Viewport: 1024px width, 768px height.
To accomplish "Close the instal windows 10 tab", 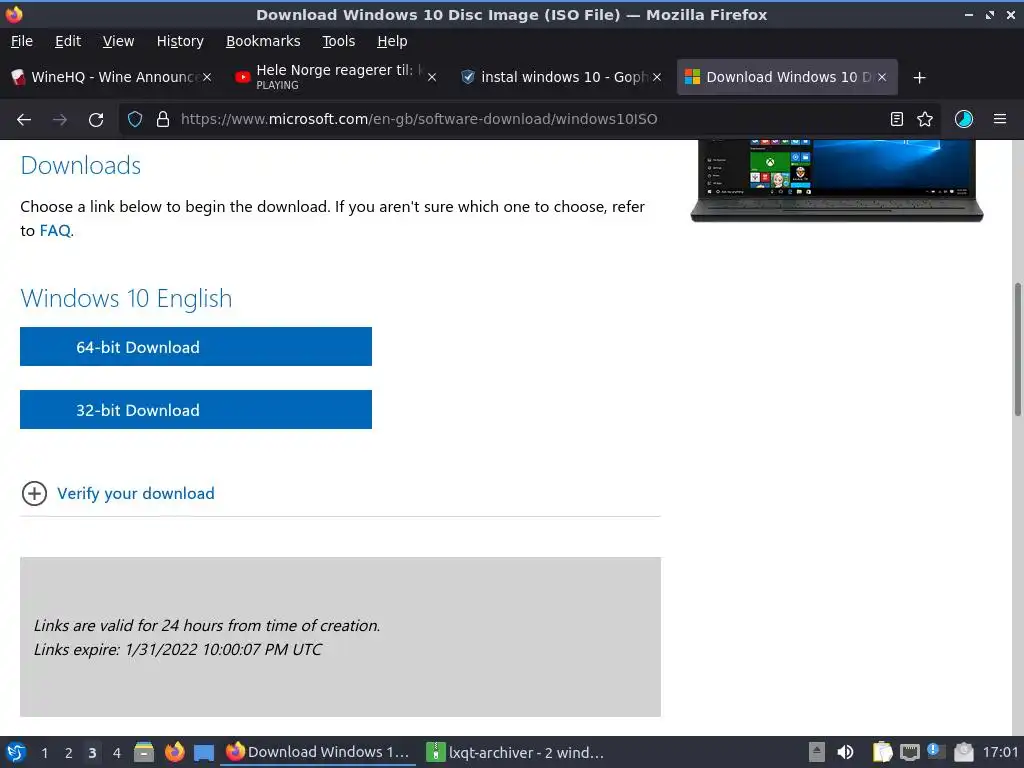I will 657,77.
